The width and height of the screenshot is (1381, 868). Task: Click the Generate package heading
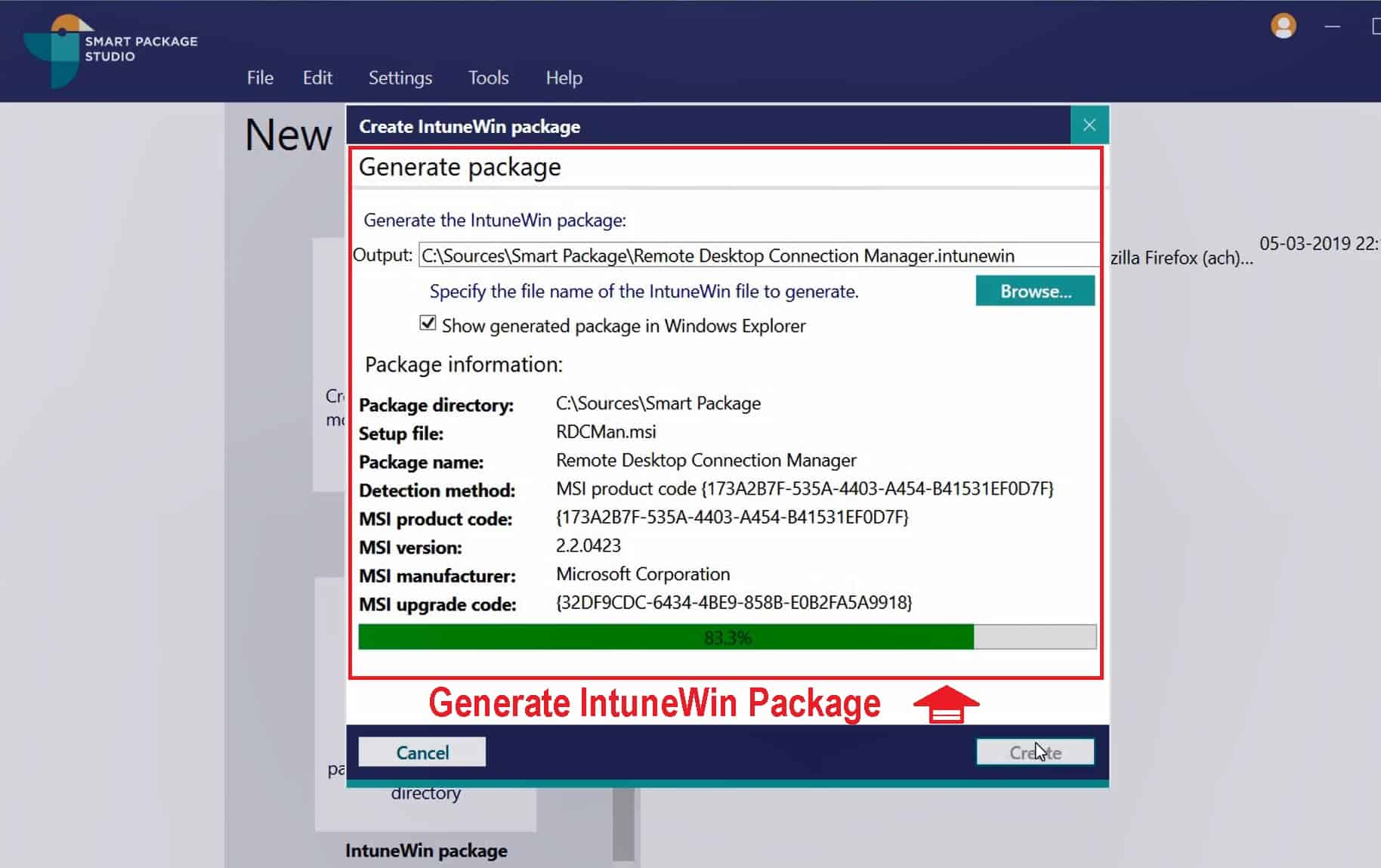click(459, 167)
